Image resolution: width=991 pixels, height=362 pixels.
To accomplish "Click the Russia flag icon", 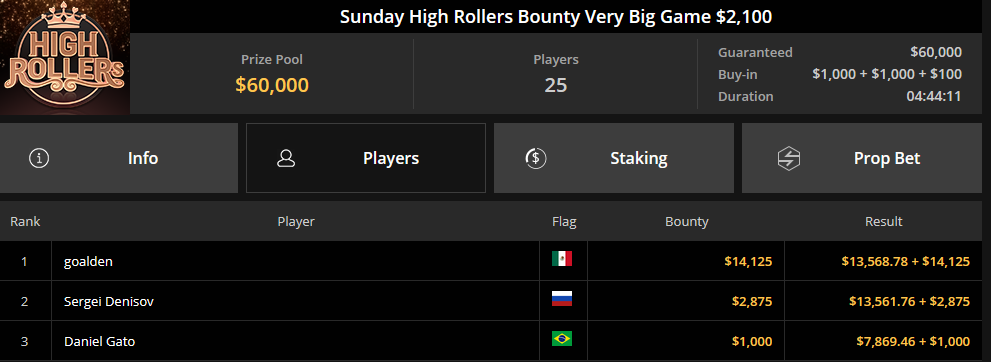I will [562, 299].
